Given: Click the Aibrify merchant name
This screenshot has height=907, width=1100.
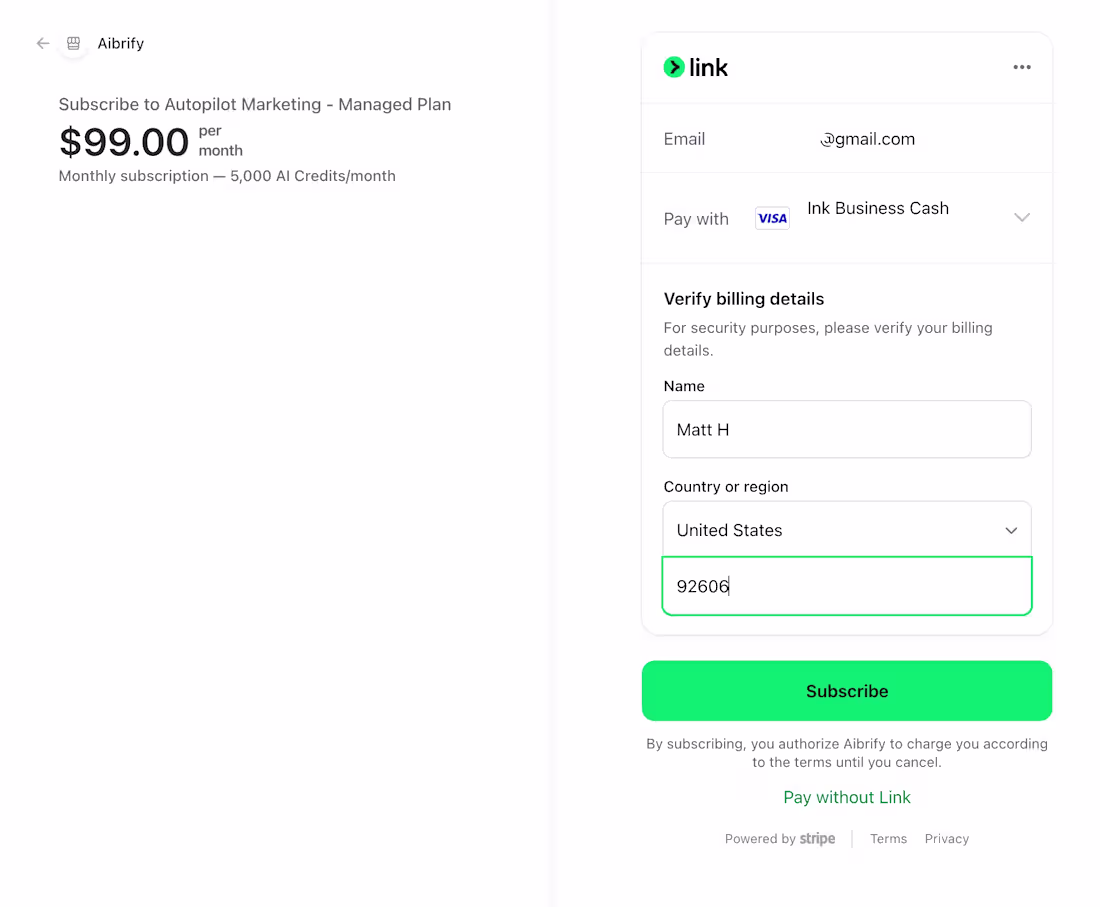Looking at the screenshot, I should click(x=121, y=43).
